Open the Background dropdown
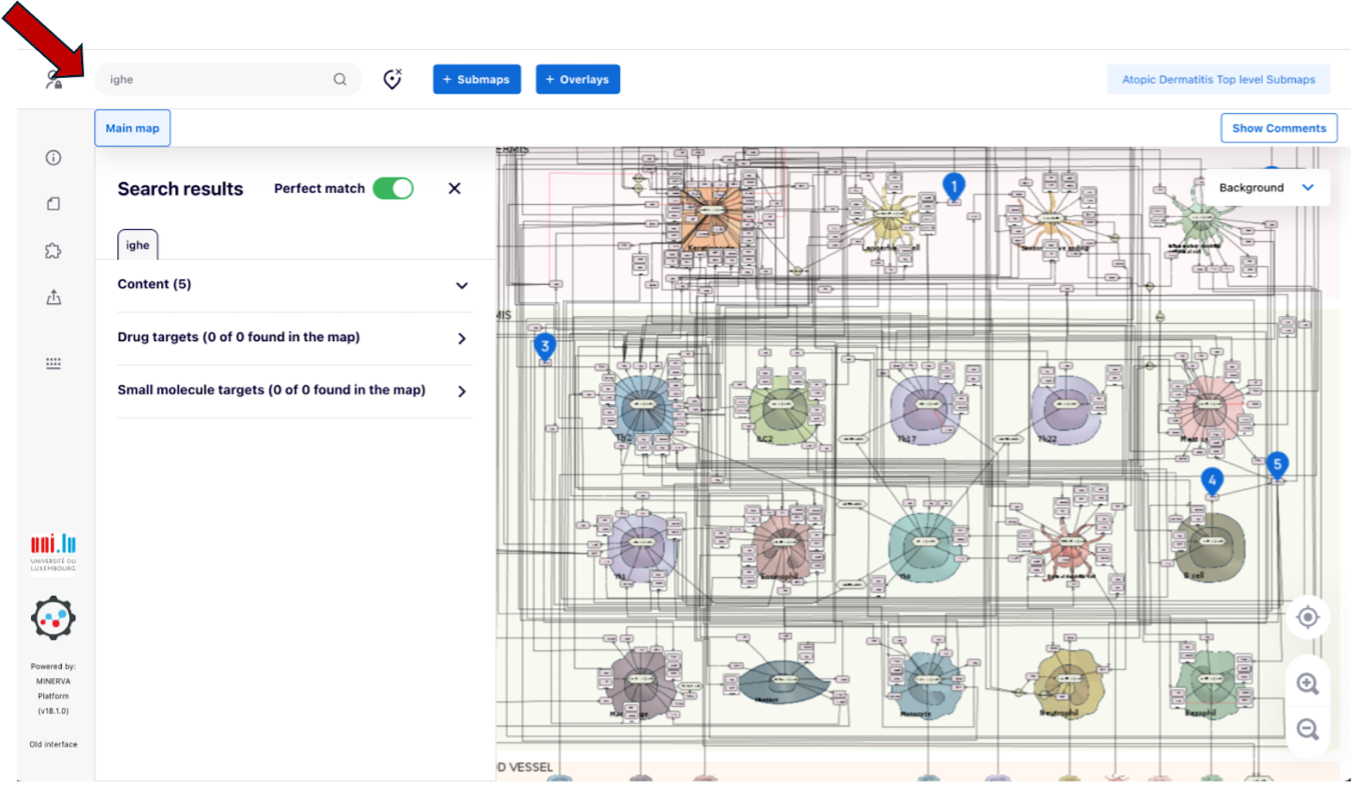Image resolution: width=1356 pixels, height=785 pixels. (x=1266, y=188)
